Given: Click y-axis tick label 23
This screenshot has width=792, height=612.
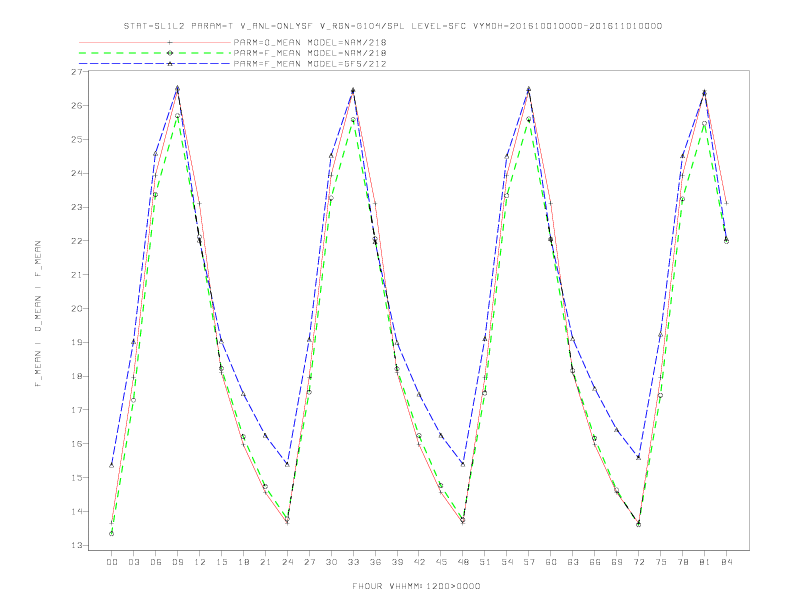Looking at the screenshot, I should (x=77, y=208).
